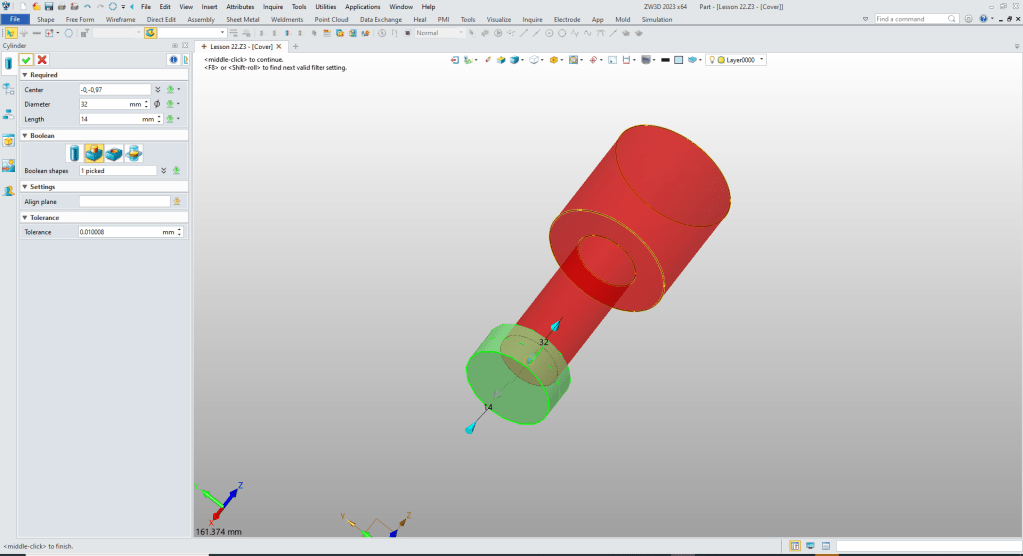
Task: Add a new document tab with plus button
Action: click(x=296, y=46)
